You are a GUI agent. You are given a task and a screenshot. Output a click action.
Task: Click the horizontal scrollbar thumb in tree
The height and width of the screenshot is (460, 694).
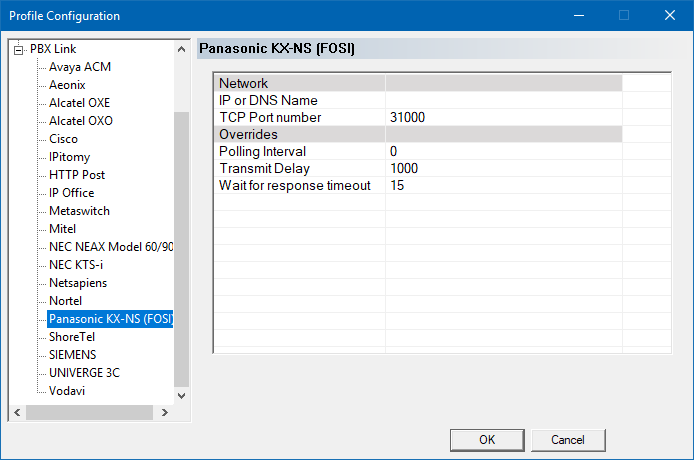(x=89, y=413)
